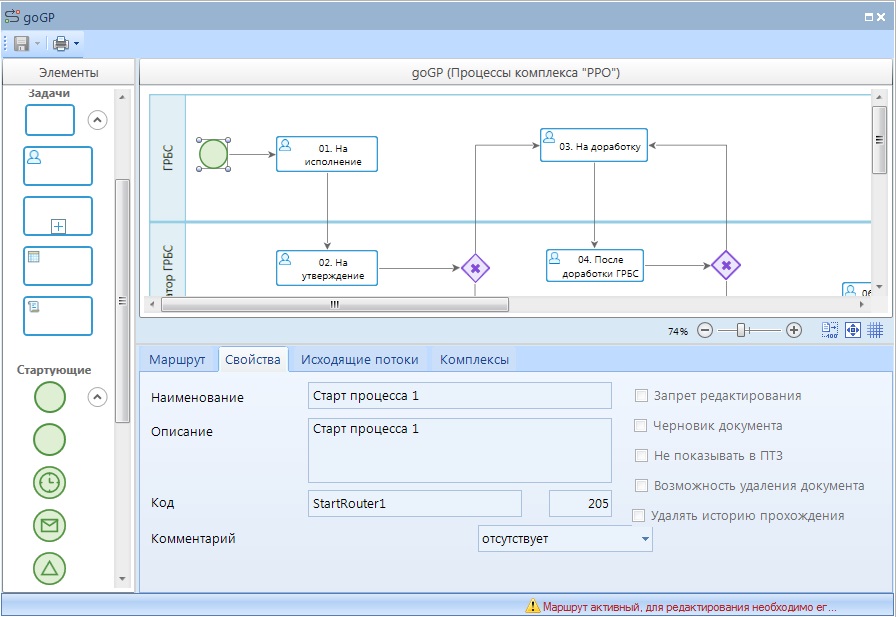The width and height of the screenshot is (896, 617).
Task: Pick the Message start event envelope element
Action: 50,525
